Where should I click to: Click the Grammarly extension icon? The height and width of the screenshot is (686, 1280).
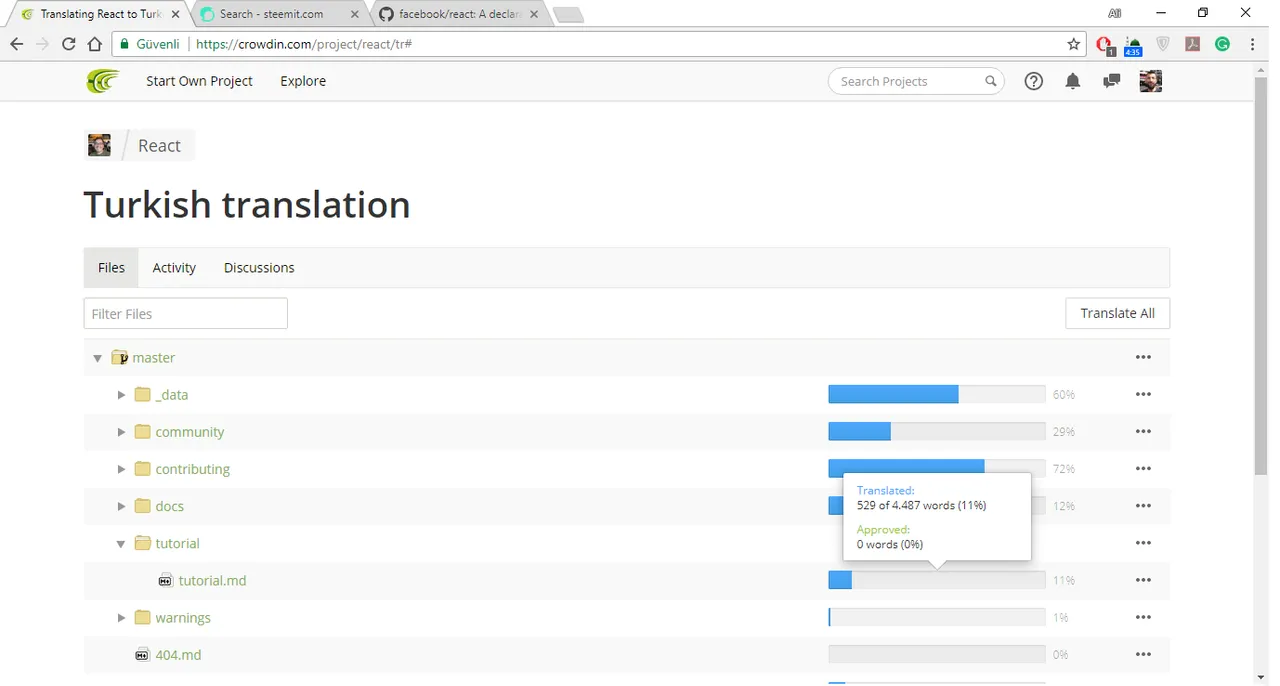point(1222,44)
